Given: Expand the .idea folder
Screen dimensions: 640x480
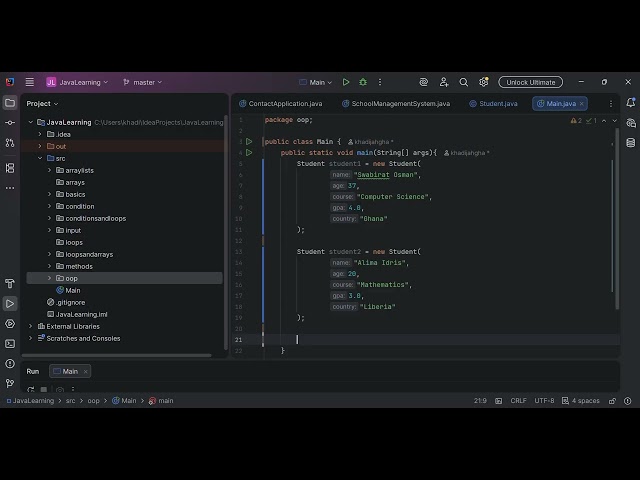Looking at the screenshot, I should pos(40,134).
